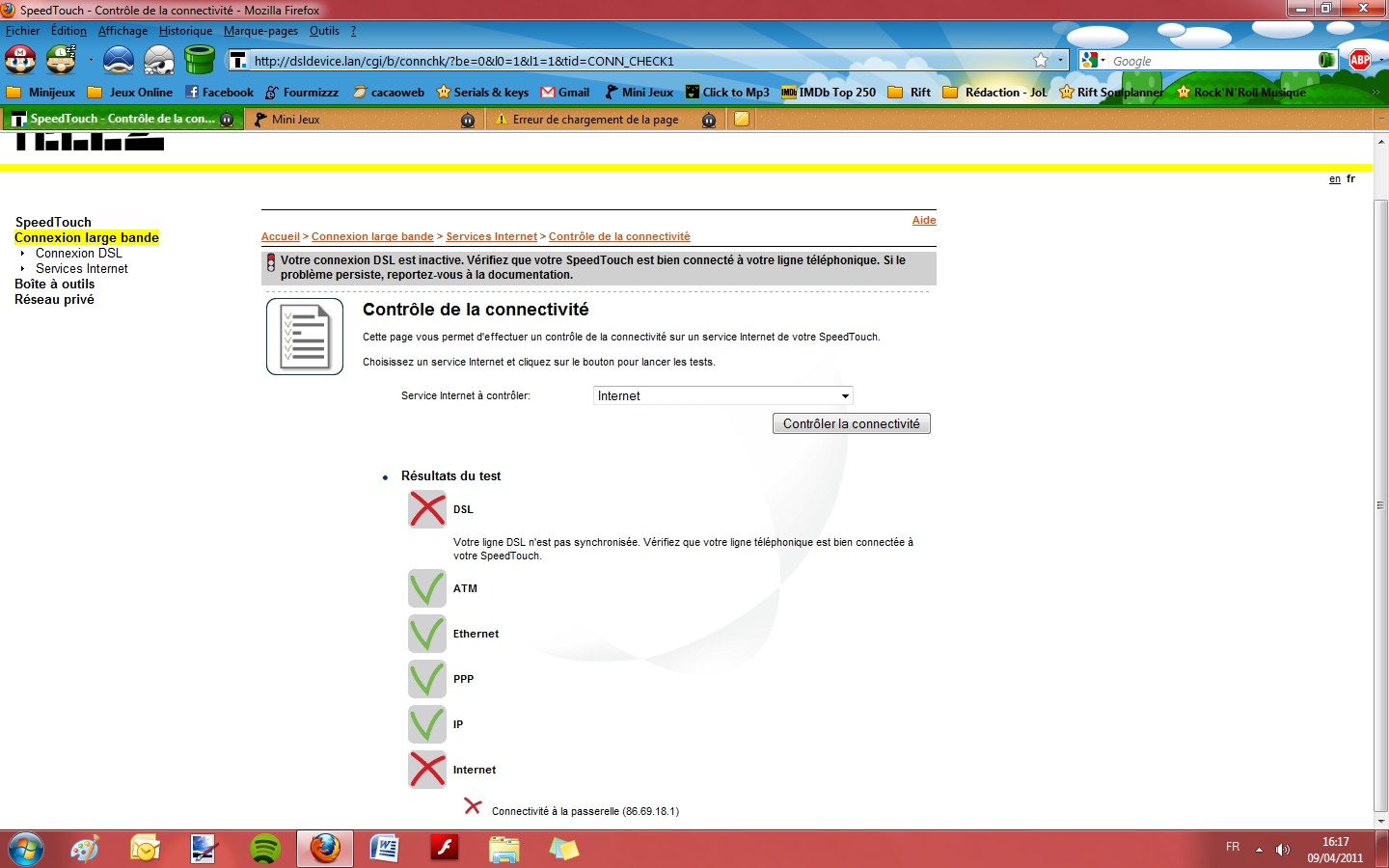Viewport: 1389px width, 868px height.
Task: Click the Luigi forward navigation icon
Action: coord(62,60)
